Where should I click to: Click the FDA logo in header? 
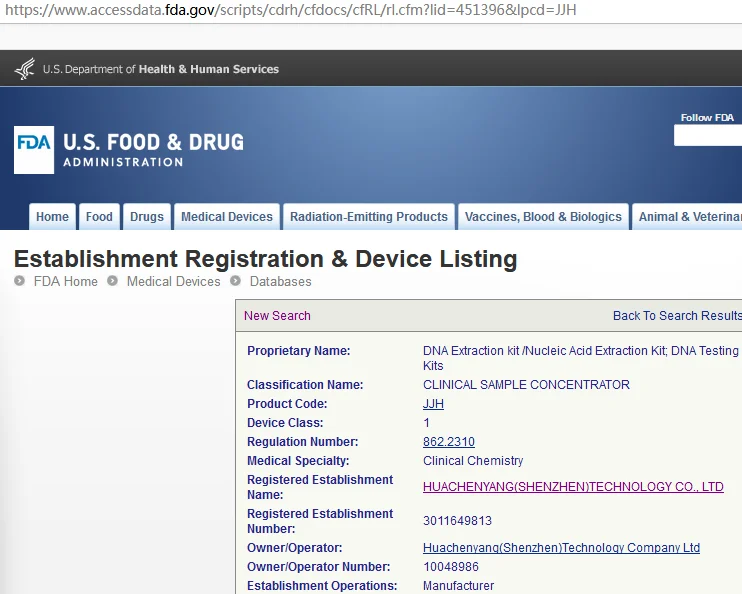point(34,150)
